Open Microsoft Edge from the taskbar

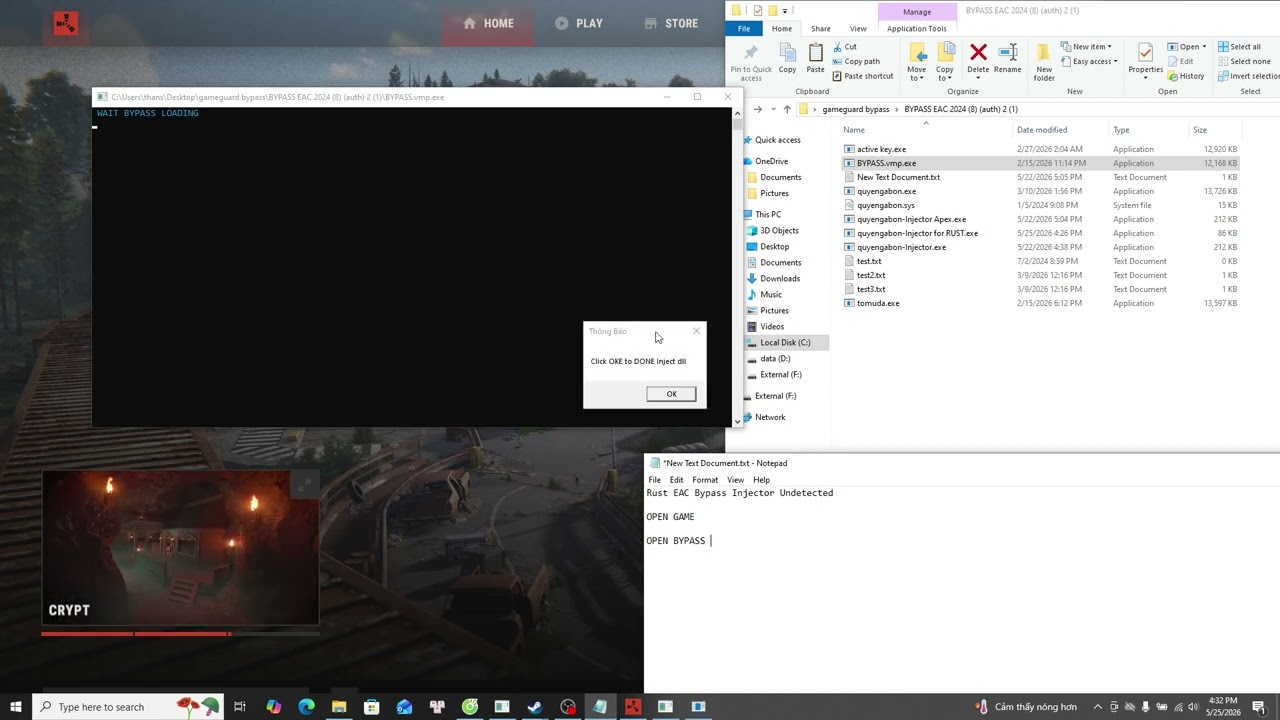306,707
